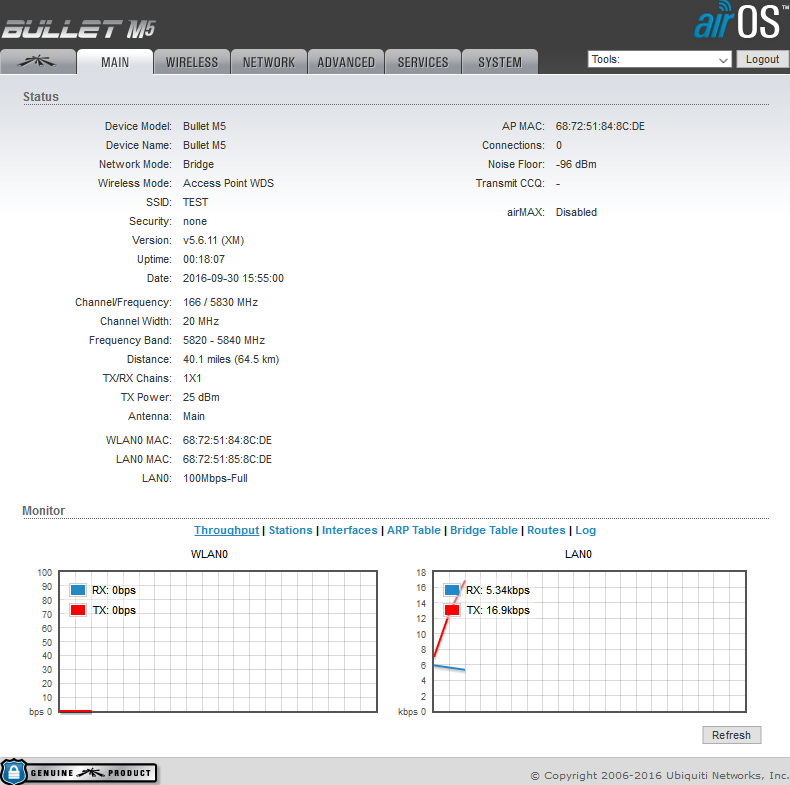Screen dimensions: 790x785
Task: Click the airOS logo
Action: point(741,21)
